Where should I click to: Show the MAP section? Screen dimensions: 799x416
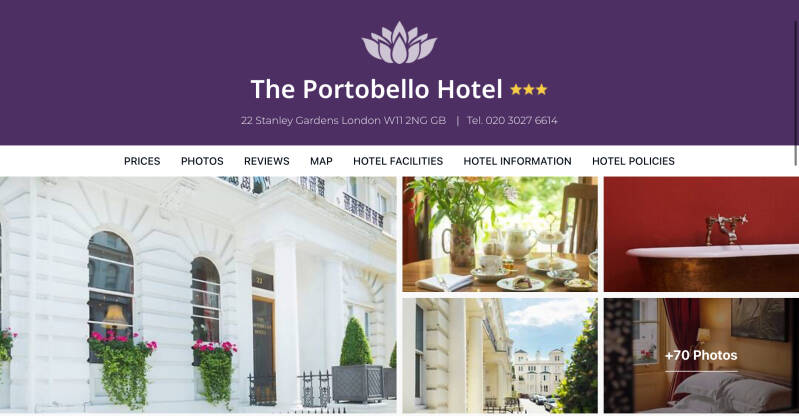click(x=322, y=161)
